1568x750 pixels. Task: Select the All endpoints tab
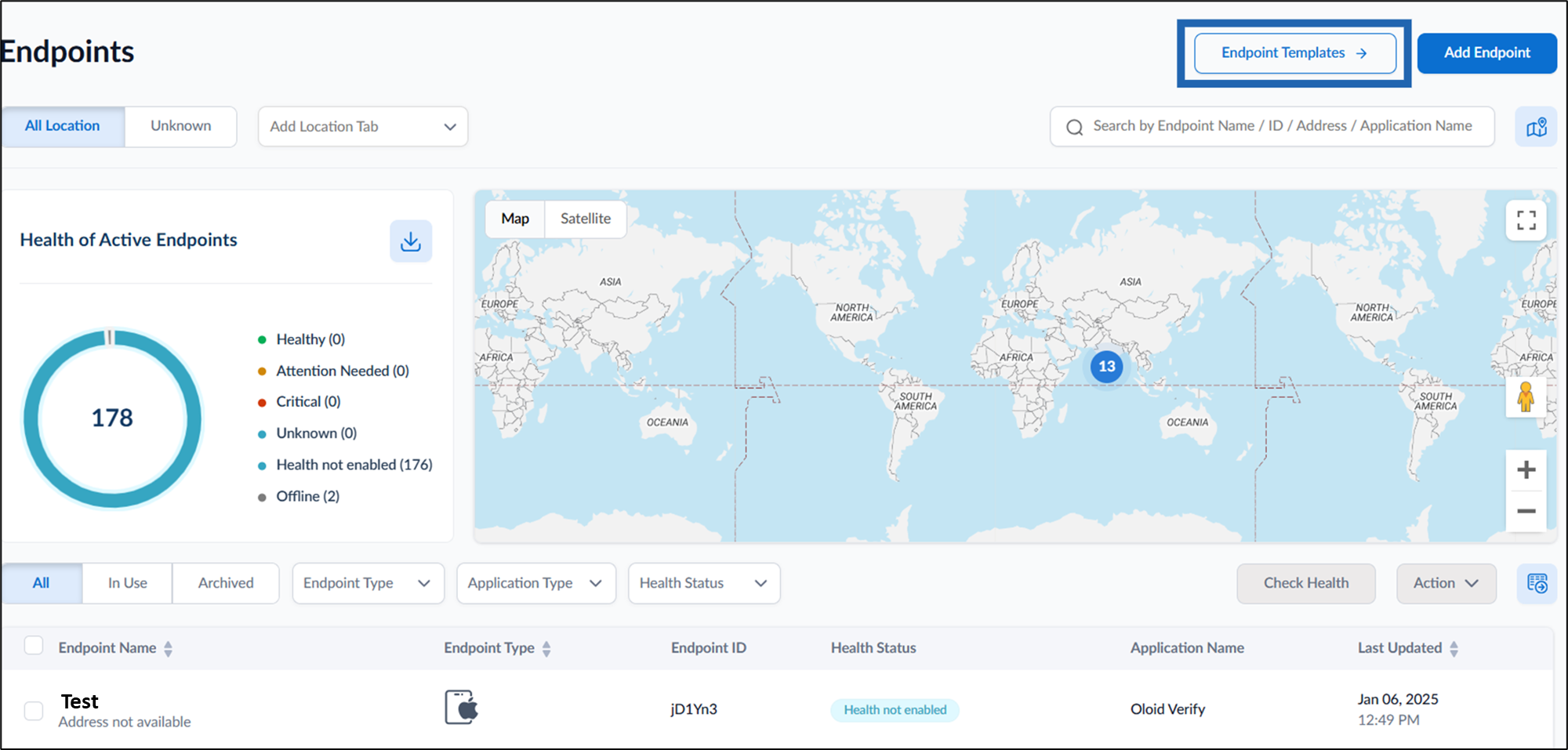[x=41, y=583]
